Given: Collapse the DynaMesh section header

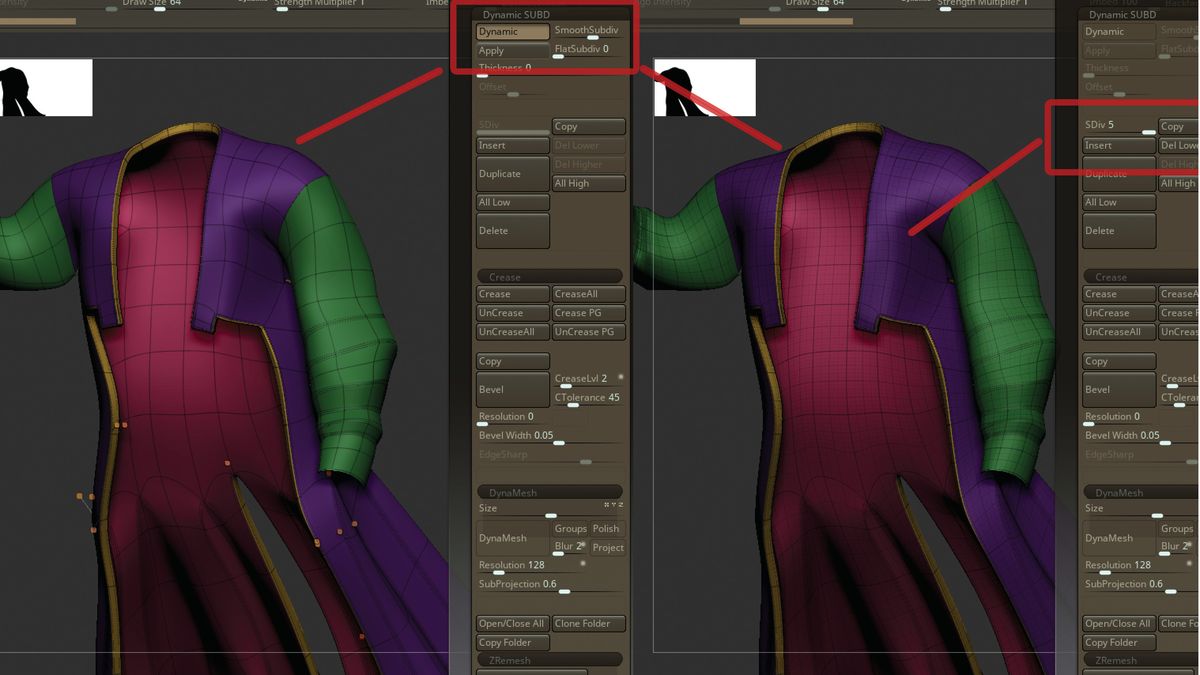Looking at the screenshot, I should tap(550, 491).
